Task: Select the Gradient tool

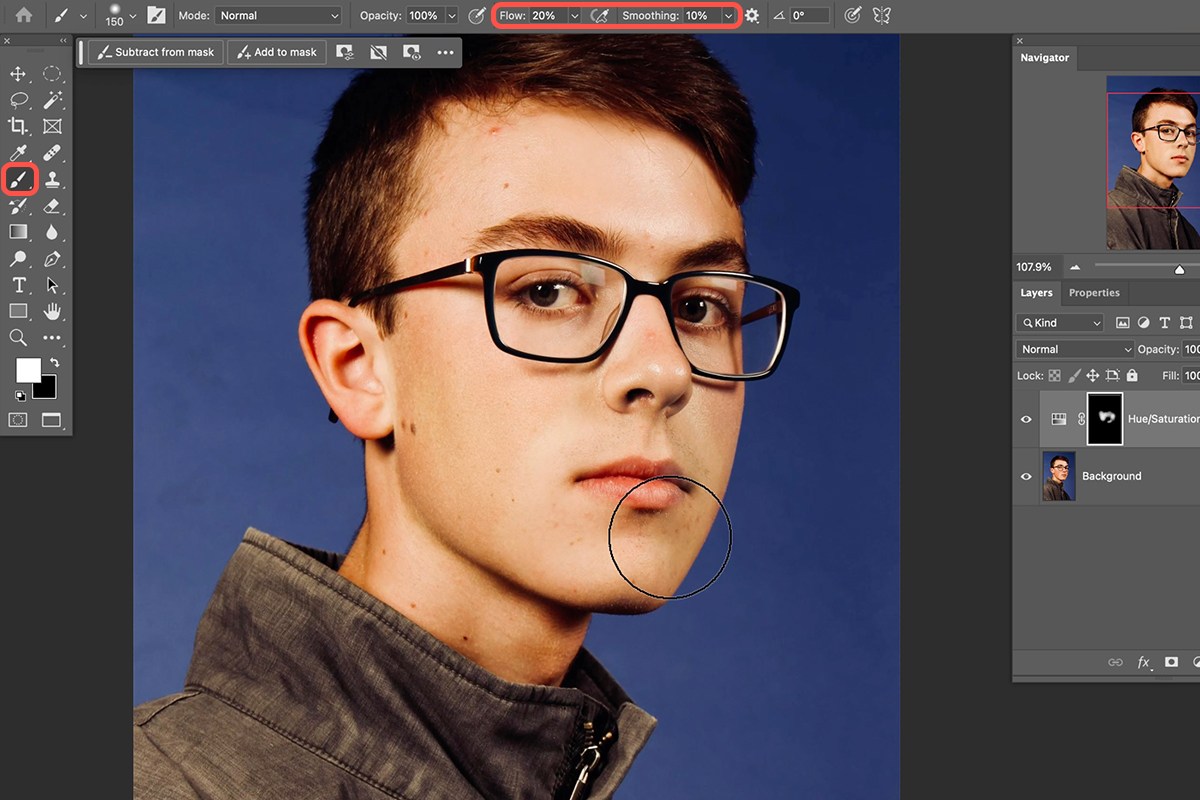Action: (x=18, y=232)
